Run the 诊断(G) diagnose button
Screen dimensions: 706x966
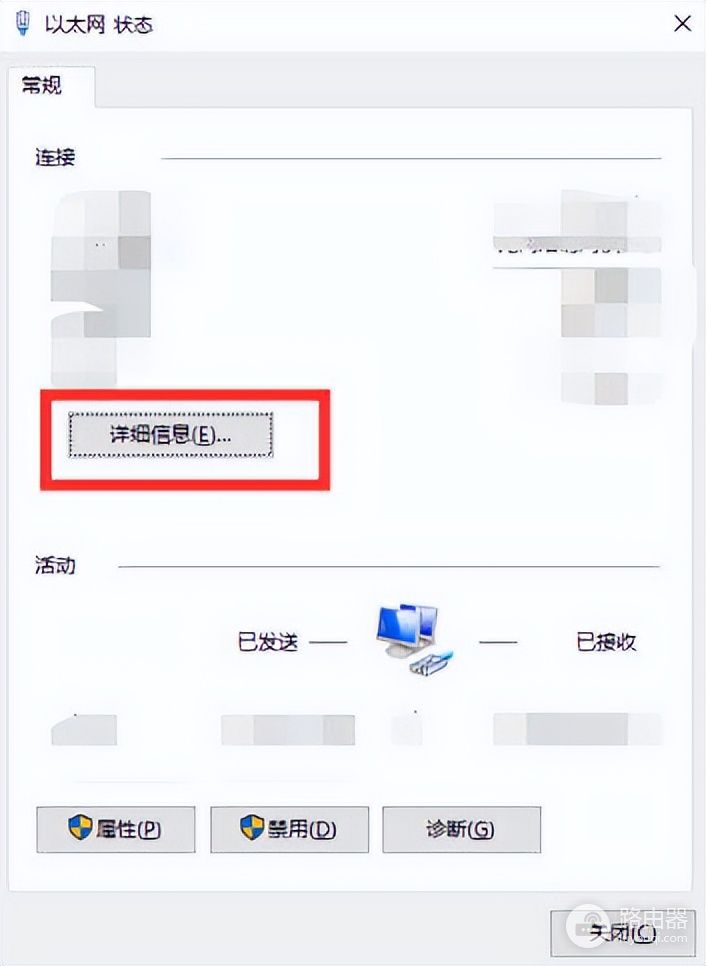click(x=461, y=829)
